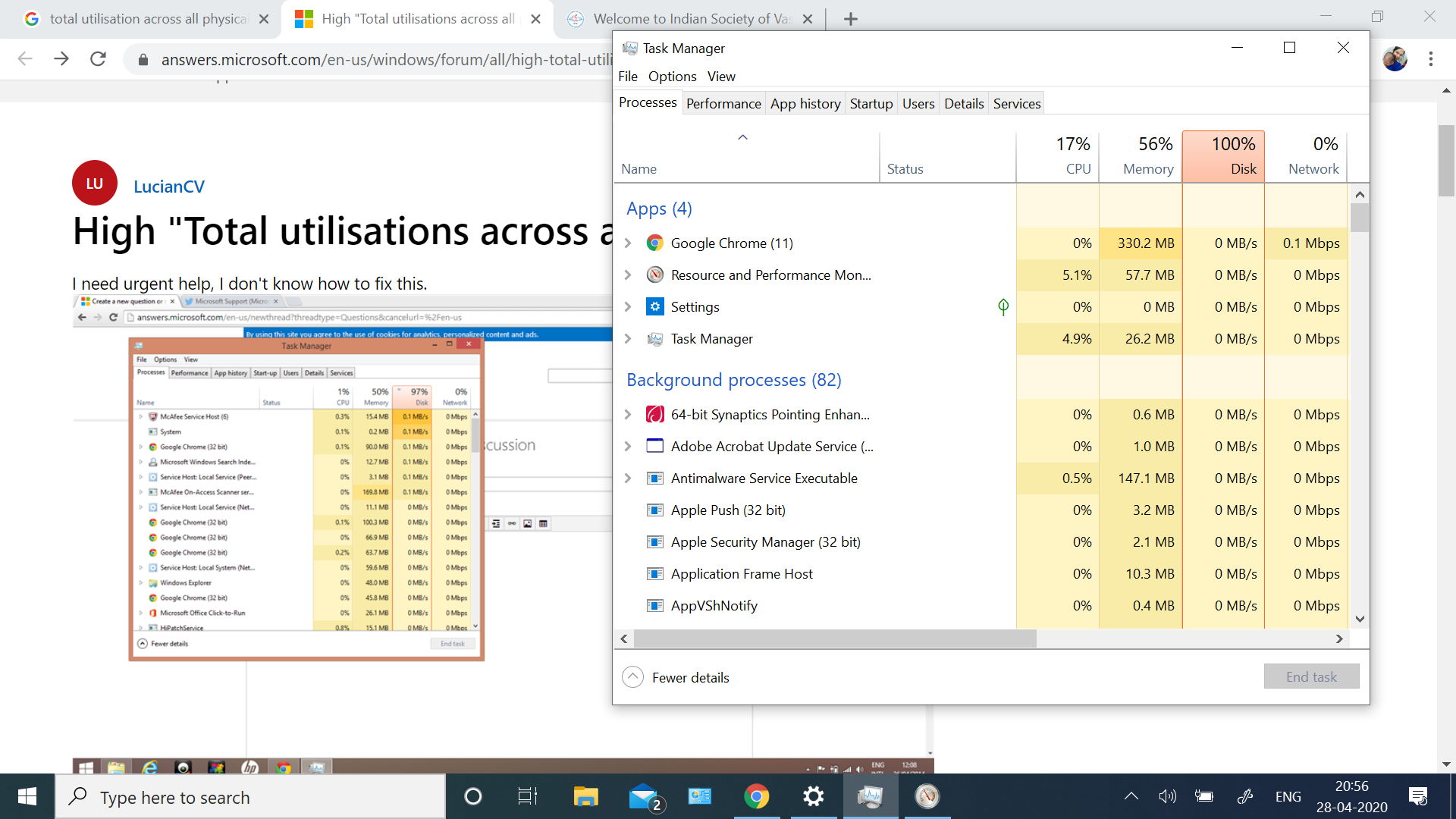Screen dimensions: 1456x819
Task: Open Chrome's three-dot menu
Action: (1430, 59)
